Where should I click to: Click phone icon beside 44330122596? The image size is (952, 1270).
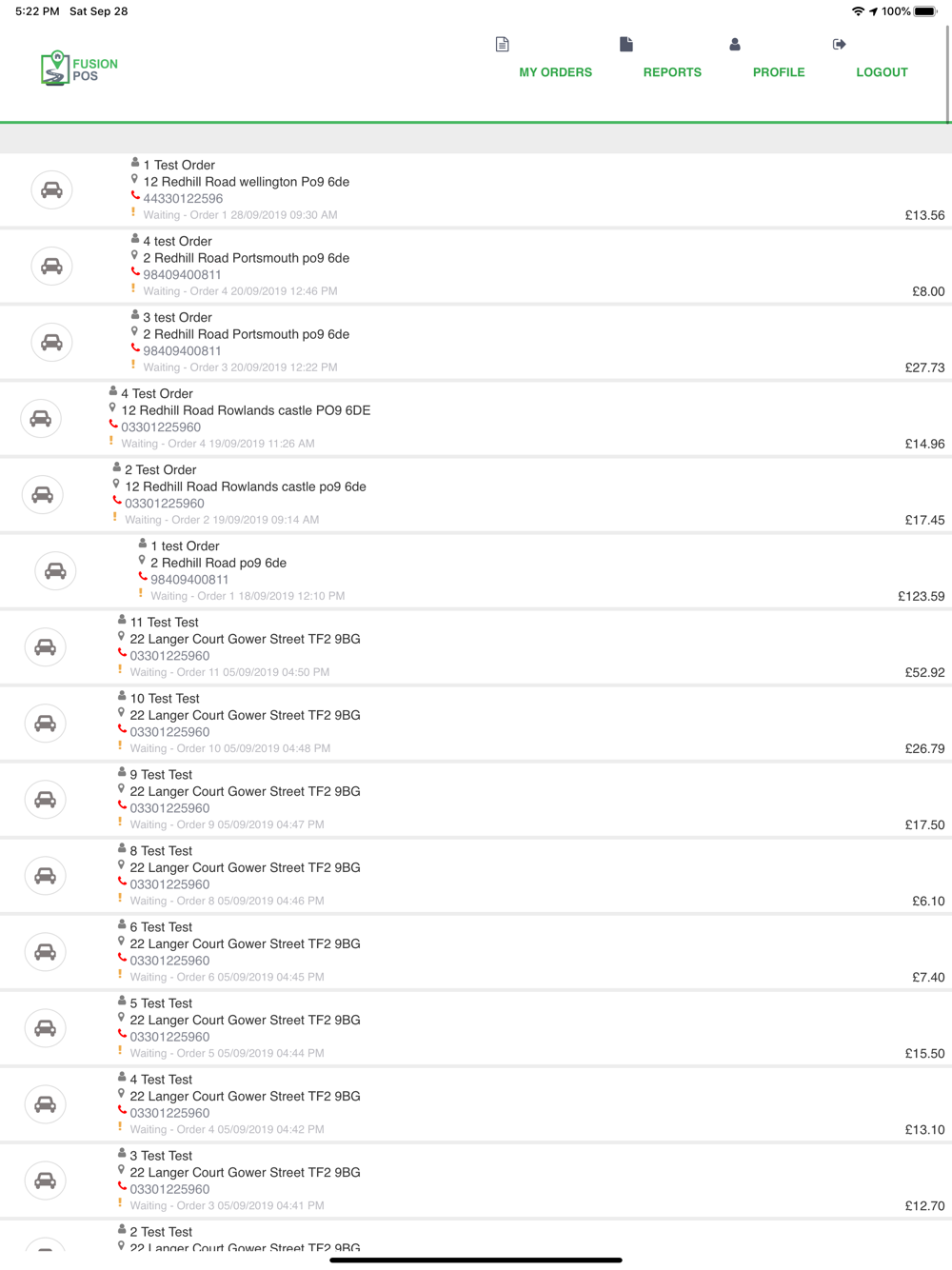[x=135, y=196]
